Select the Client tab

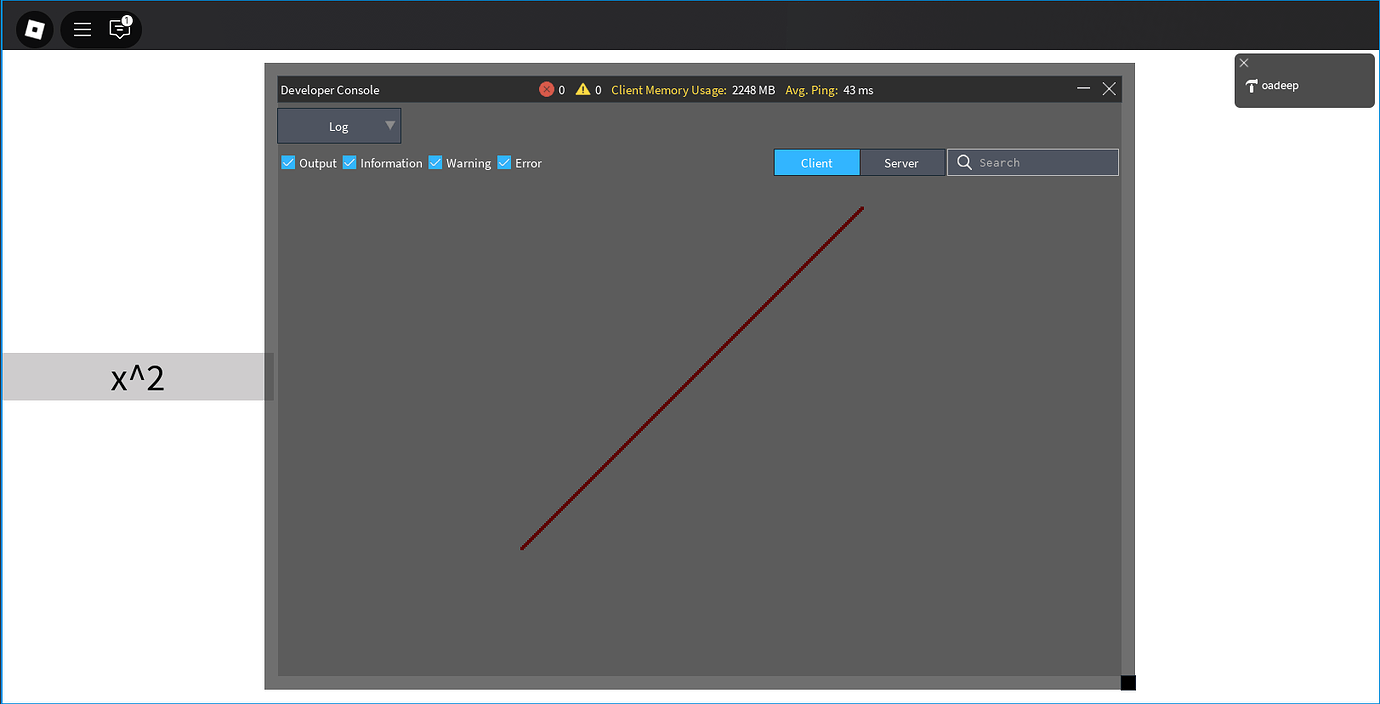(x=816, y=162)
